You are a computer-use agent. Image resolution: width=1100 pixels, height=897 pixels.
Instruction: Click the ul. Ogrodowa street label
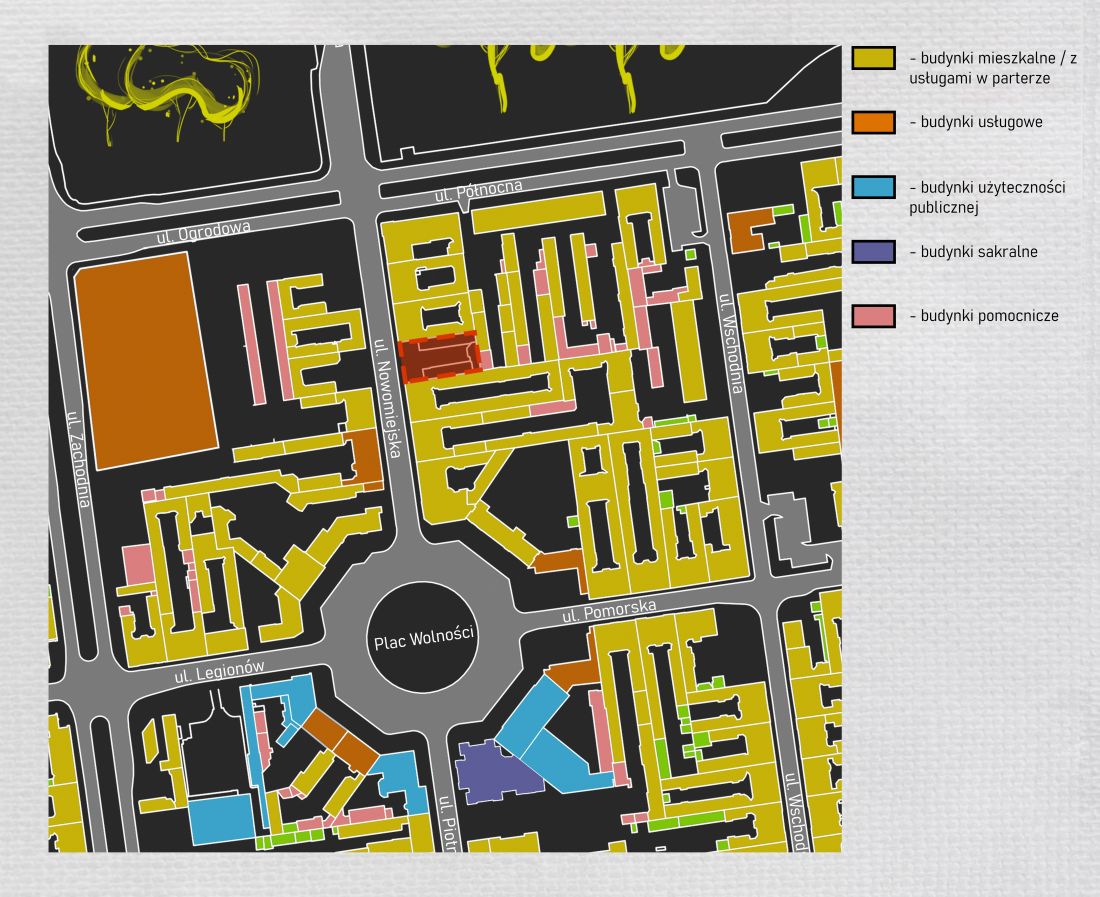click(x=203, y=233)
